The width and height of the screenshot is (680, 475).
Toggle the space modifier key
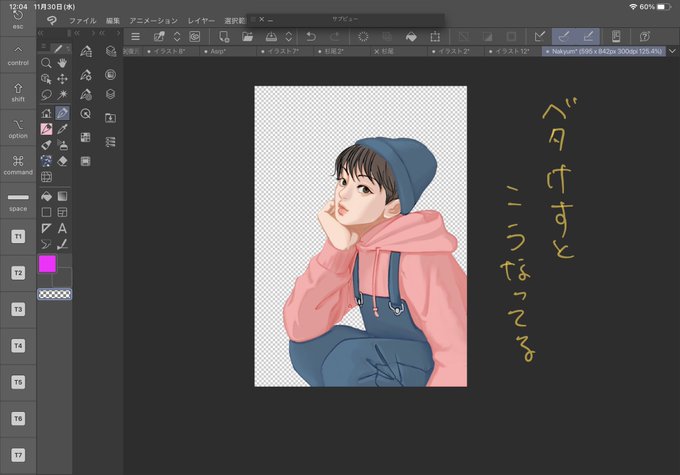click(x=18, y=201)
